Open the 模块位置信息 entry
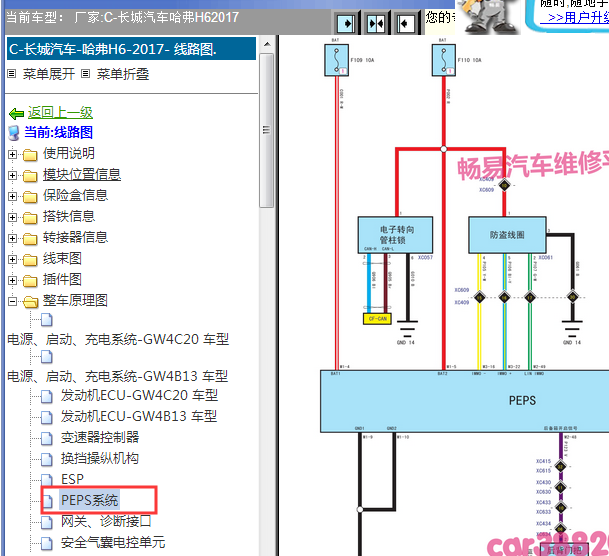This screenshot has width=609, height=556. click(x=82, y=174)
